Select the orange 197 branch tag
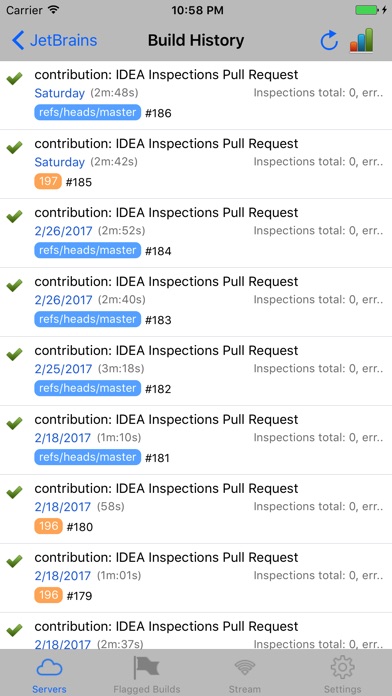Screen dimensions: 392x696 [x=48, y=182]
